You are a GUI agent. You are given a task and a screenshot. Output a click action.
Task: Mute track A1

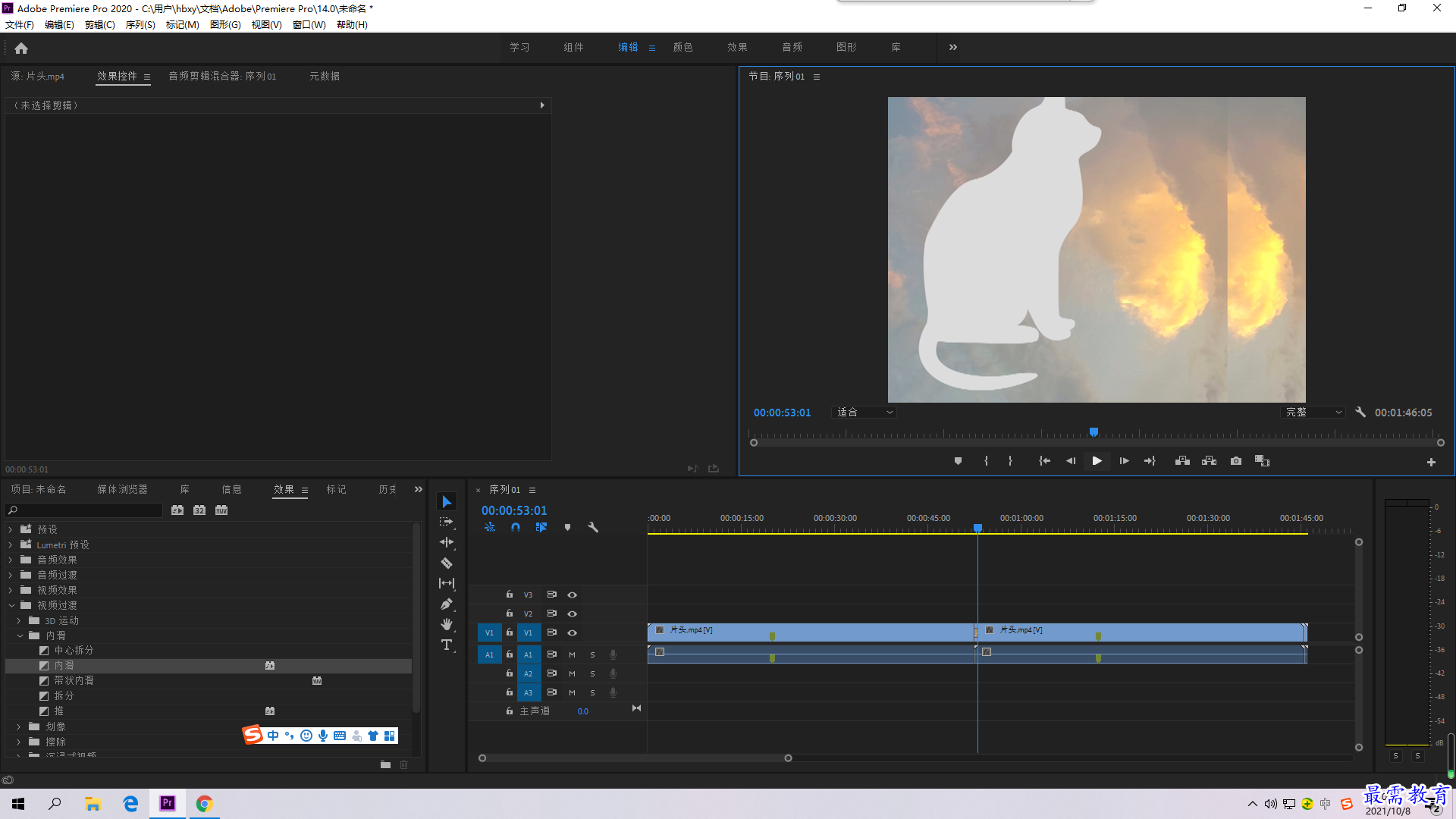point(572,654)
